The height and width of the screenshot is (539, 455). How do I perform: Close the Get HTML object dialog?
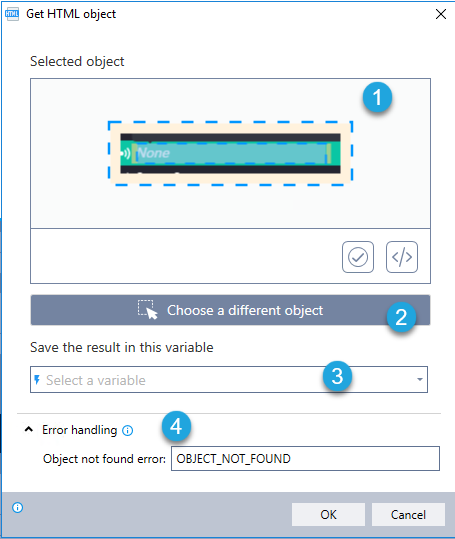click(441, 14)
